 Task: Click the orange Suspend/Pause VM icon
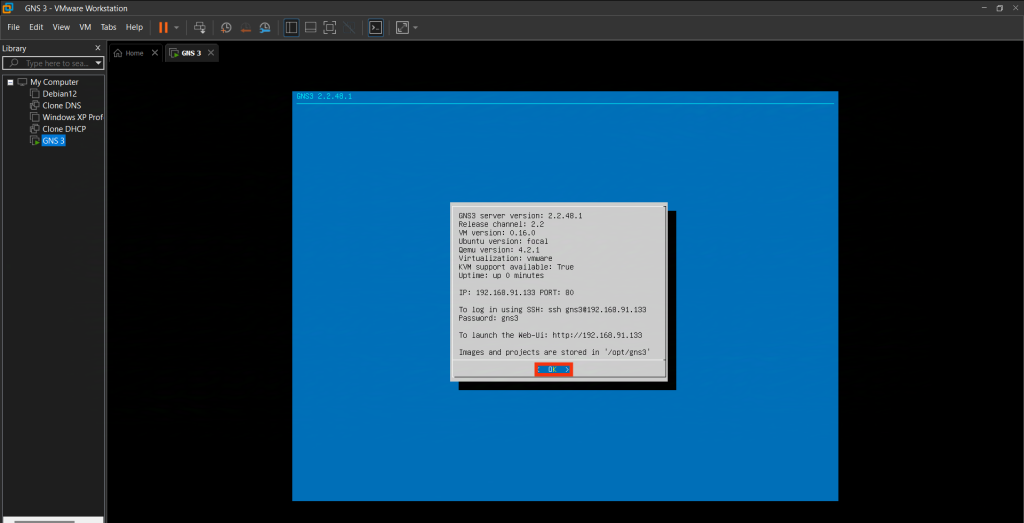coord(163,27)
